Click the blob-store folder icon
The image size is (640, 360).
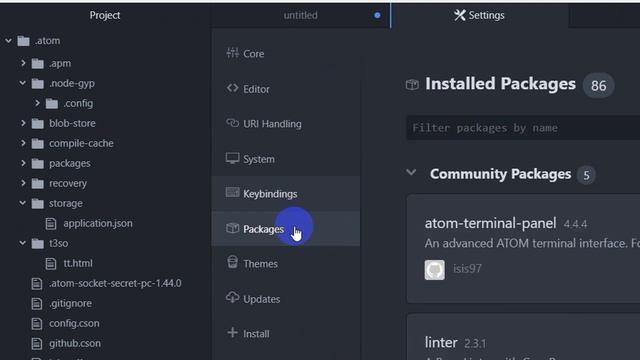pos(38,123)
